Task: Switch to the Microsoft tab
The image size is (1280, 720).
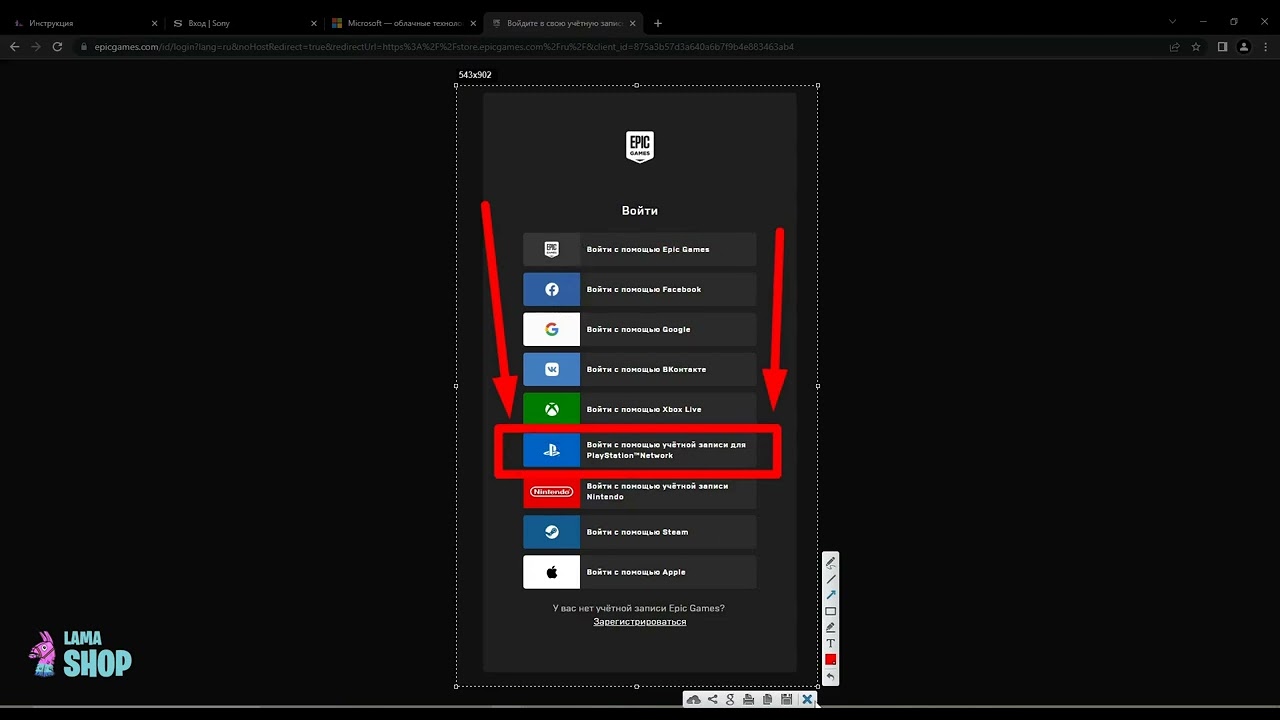Action: pos(403,23)
